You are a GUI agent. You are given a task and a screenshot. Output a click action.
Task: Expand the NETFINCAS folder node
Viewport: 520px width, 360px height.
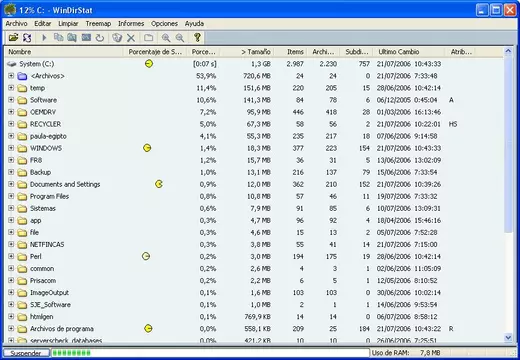coord(11,244)
